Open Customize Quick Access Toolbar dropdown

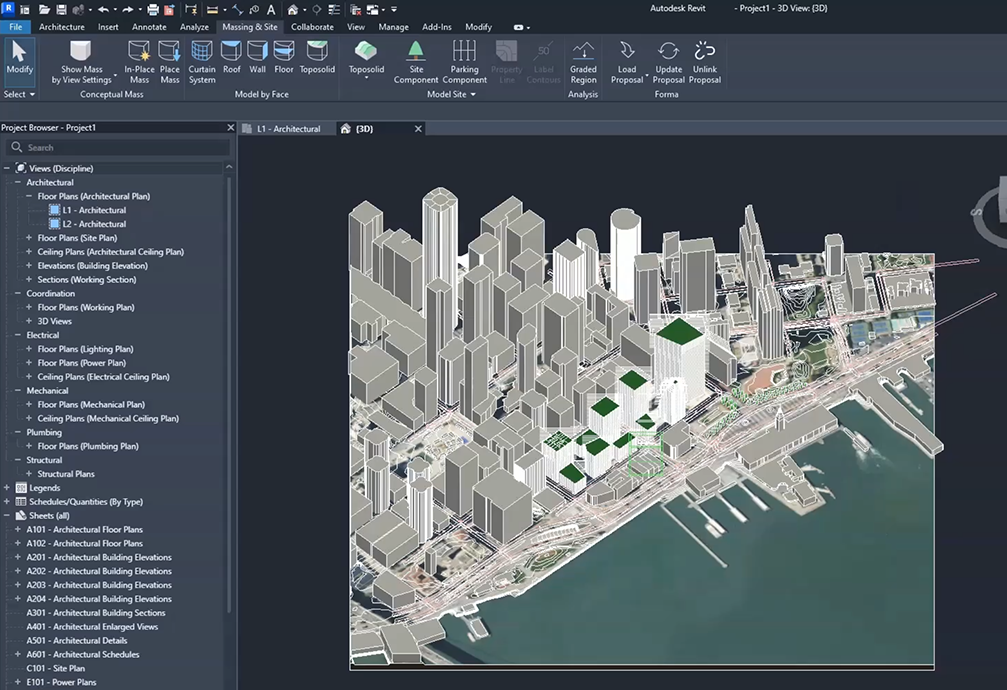[394, 9]
